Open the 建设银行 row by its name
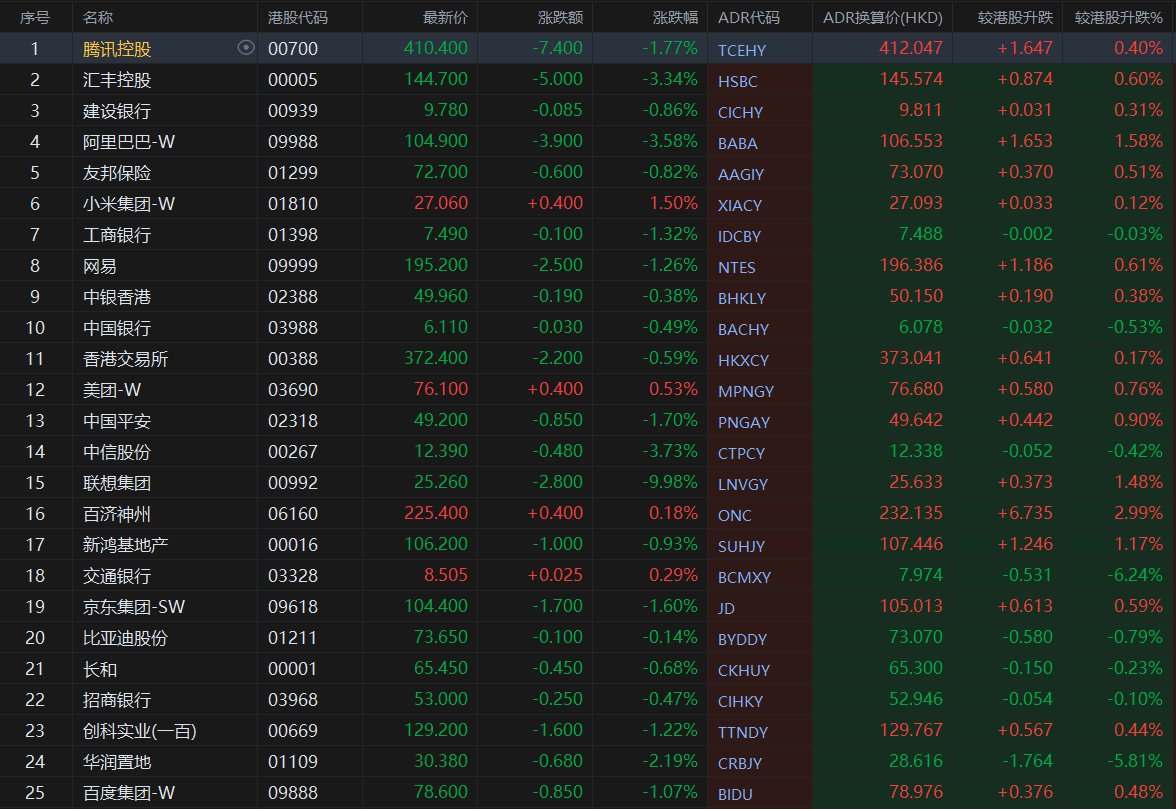This screenshot has height=809, width=1176. tap(117, 111)
